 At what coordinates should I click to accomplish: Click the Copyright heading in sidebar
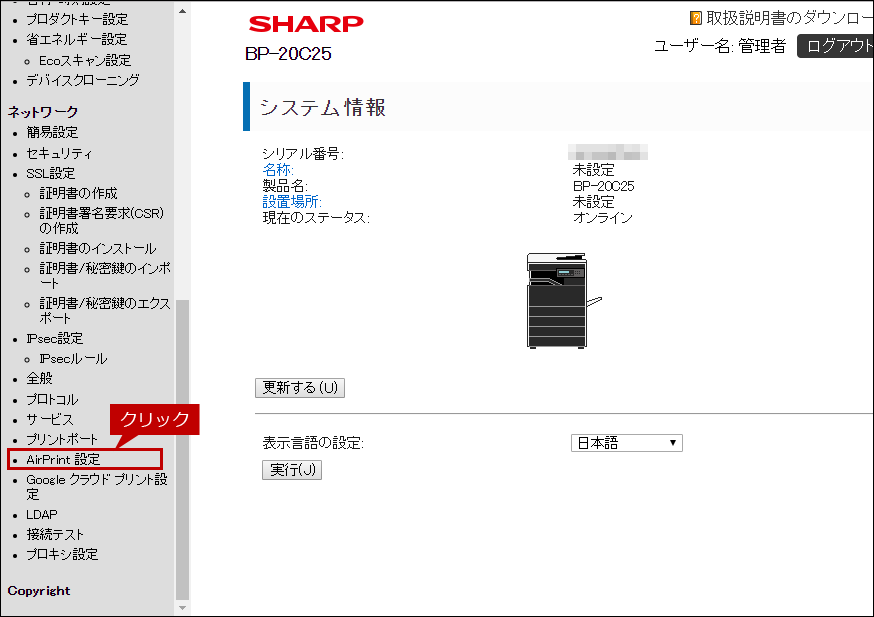(39, 591)
